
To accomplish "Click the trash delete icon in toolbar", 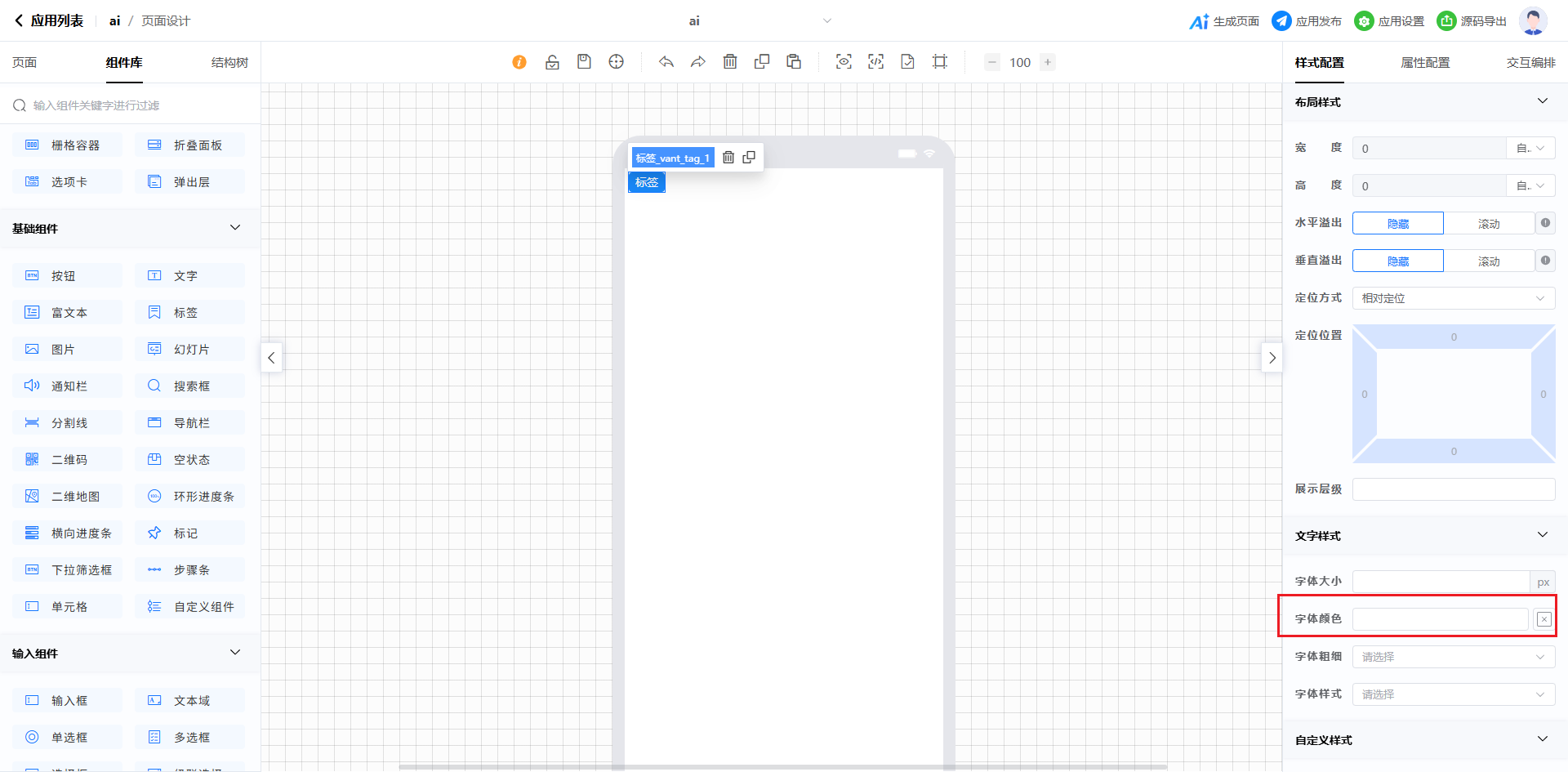I will coord(730,62).
